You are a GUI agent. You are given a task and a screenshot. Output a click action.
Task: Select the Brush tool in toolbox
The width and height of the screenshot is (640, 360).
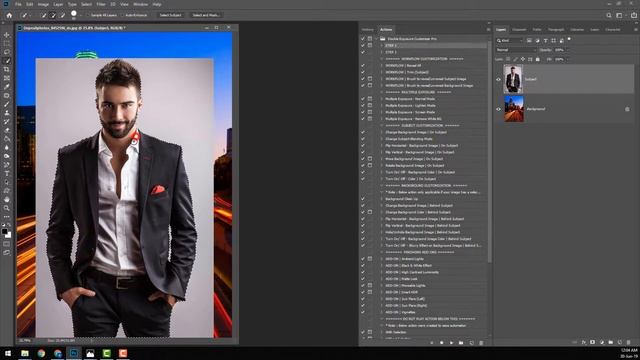pos(7,104)
